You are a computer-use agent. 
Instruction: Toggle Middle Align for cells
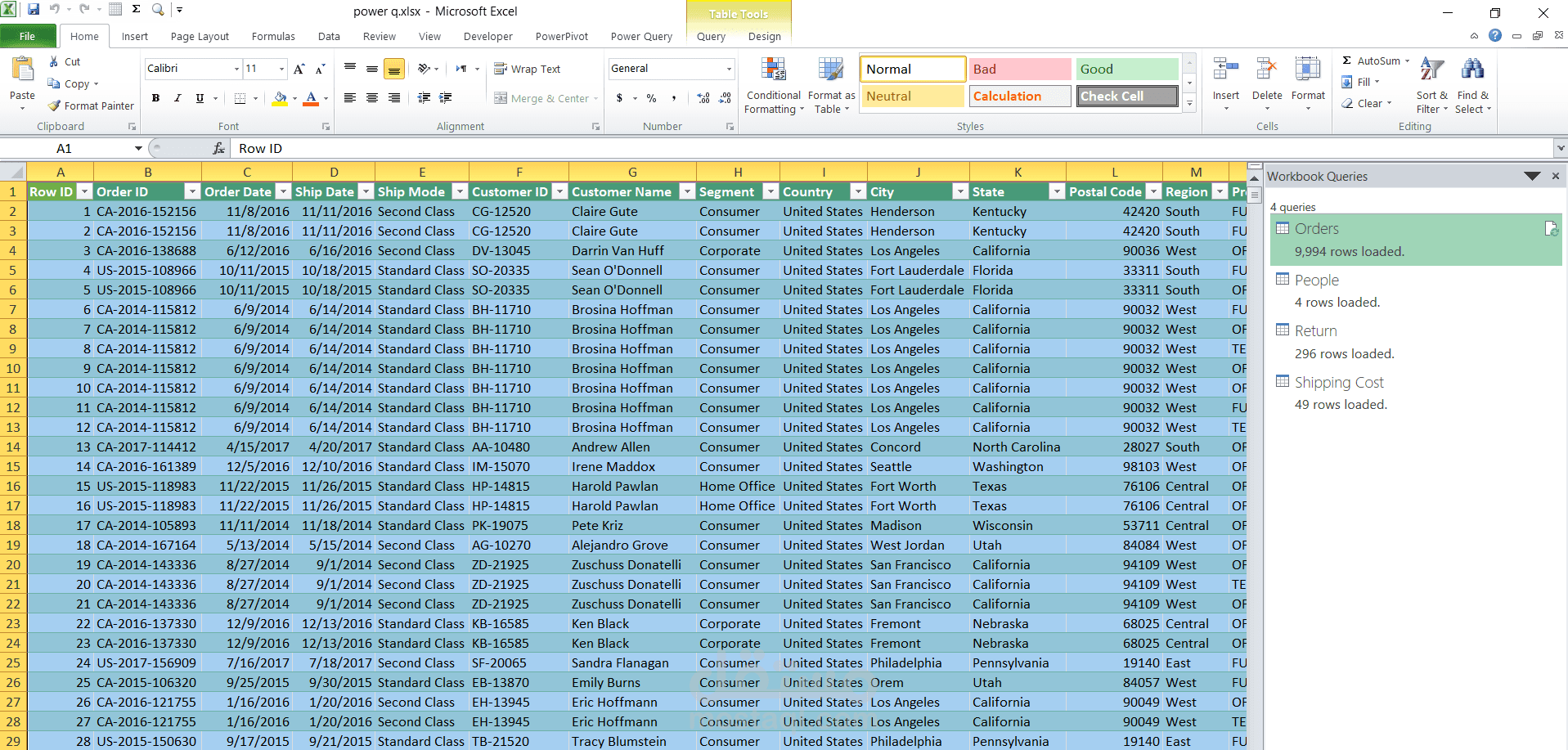(372, 69)
